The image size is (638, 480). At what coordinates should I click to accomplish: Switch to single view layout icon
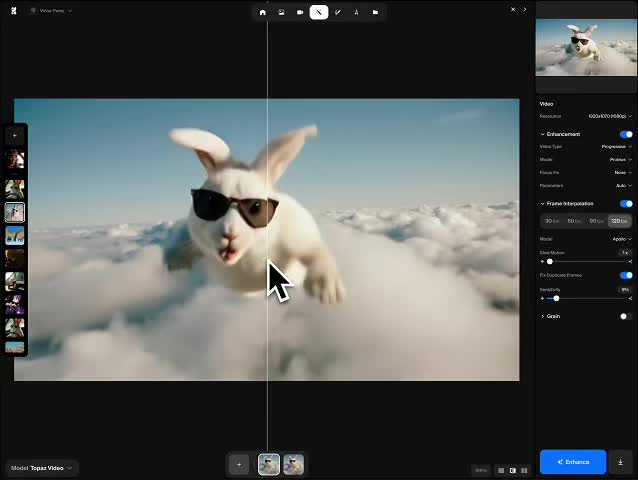pos(501,470)
